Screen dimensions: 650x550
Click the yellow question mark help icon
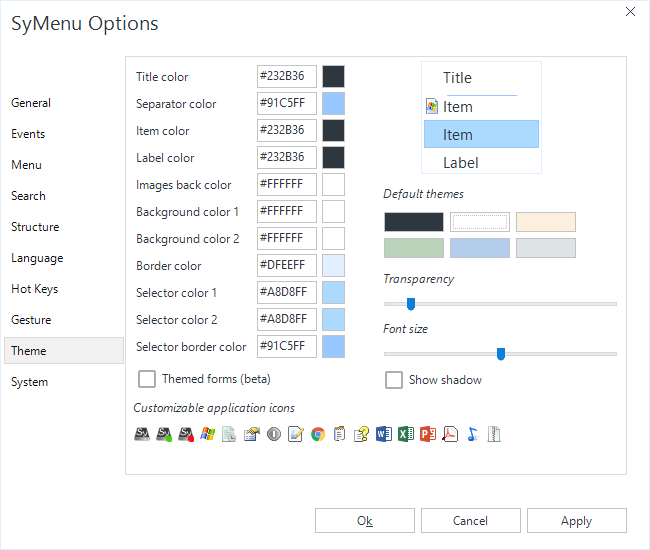click(361, 434)
